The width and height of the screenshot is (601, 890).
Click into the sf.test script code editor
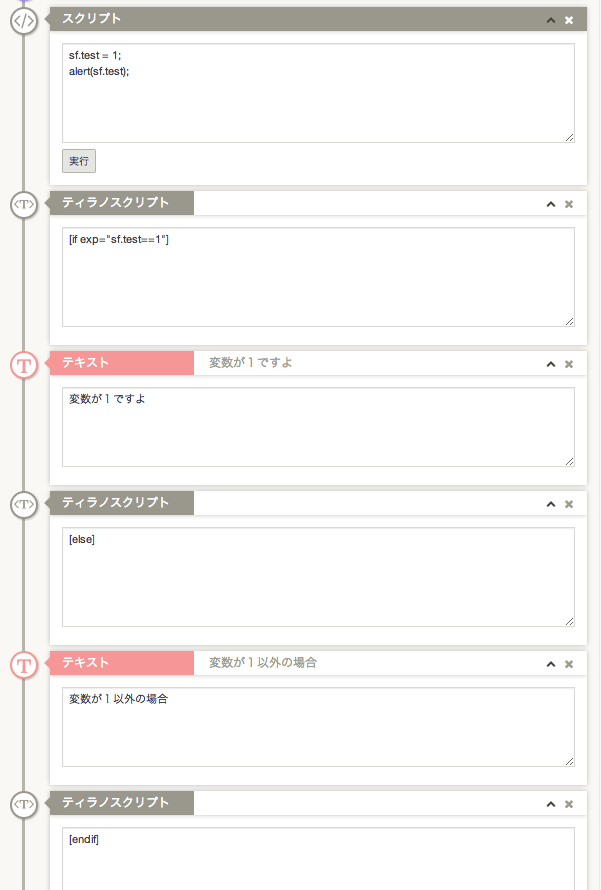(318, 92)
